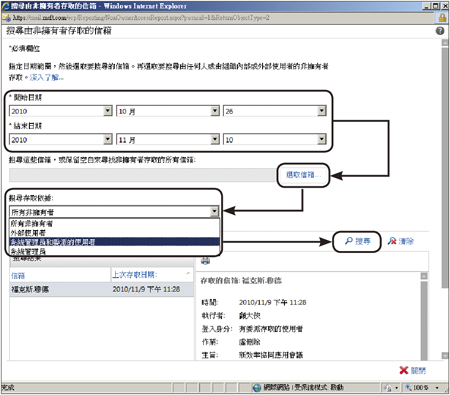Select 系統管理員 last option in dropdown list
This screenshot has height=395, width=450.
click(x=114, y=251)
